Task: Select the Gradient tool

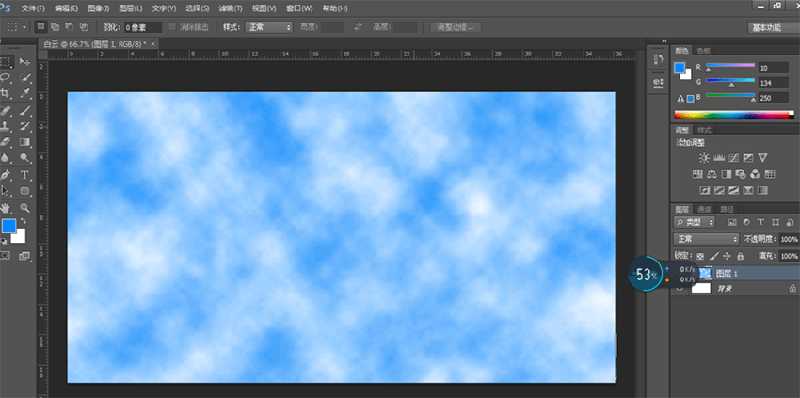Action: click(25, 141)
